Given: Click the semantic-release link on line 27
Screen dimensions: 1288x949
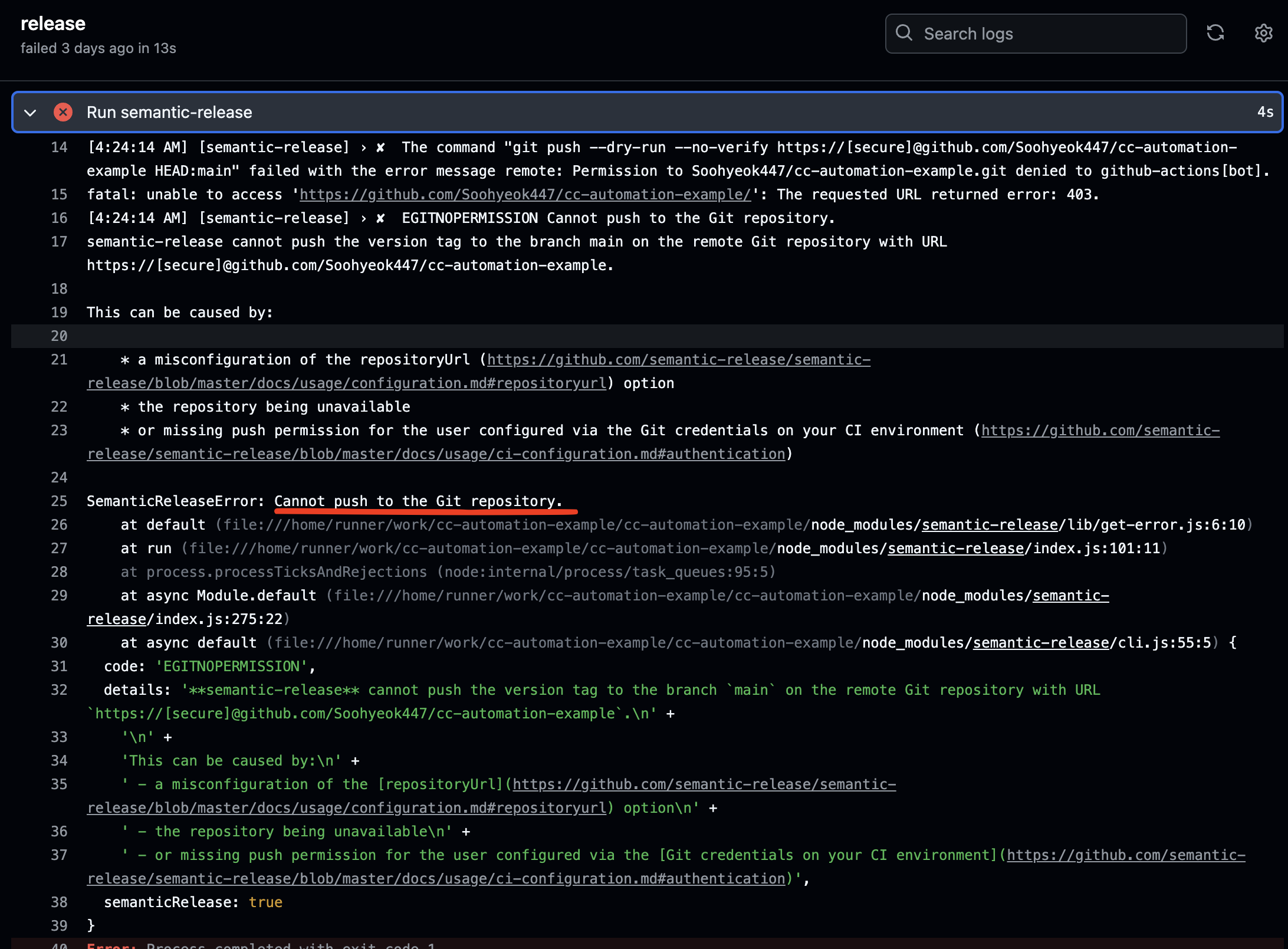Looking at the screenshot, I should [x=955, y=549].
